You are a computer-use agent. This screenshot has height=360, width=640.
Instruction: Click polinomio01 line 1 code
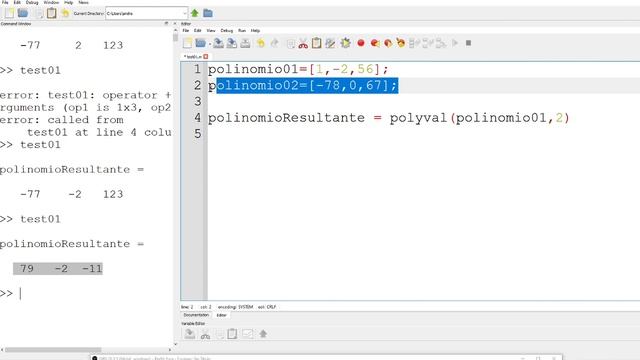click(298, 69)
